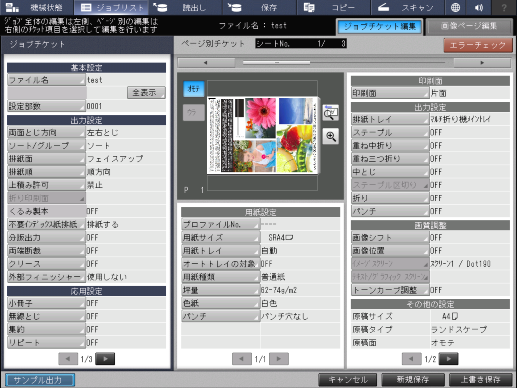Screen dimensions: 517x388
Task: Open the 外部フィニッシャー setting
Action: 46,277
